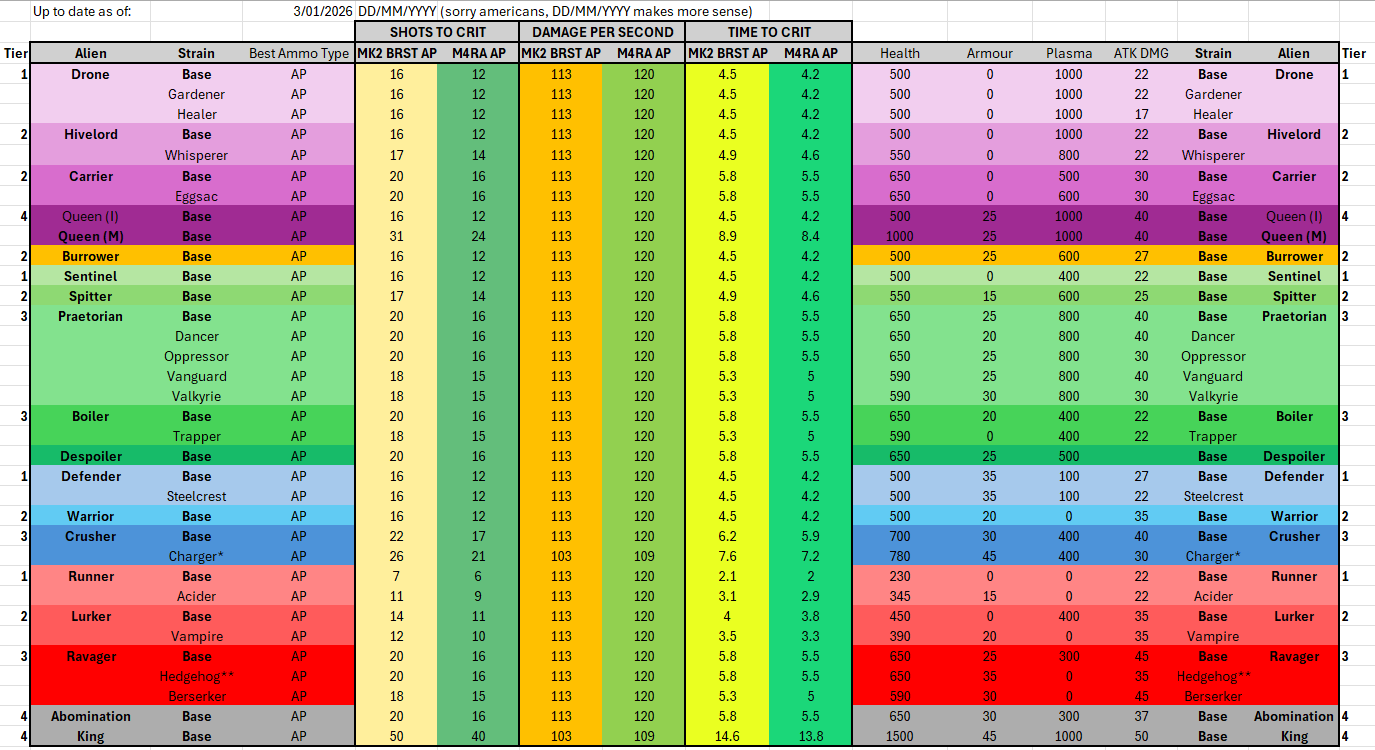Viewport: 1375px width, 750px height.
Task: Click the DAMAGE PER SECOND header cell
Action: (x=601, y=32)
